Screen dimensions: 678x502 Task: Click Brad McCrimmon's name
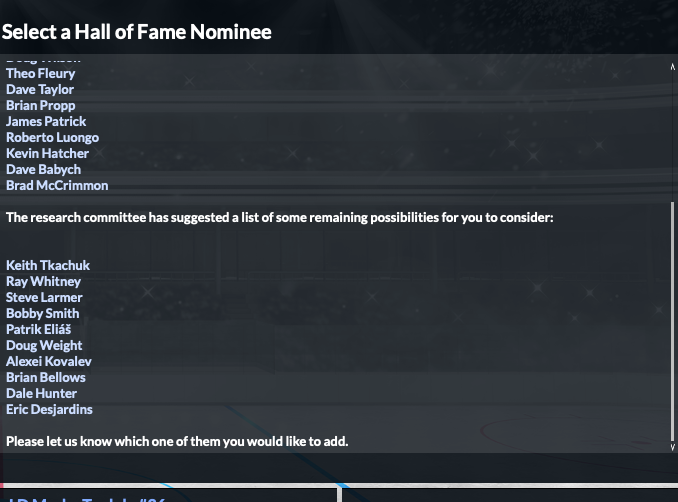[x=57, y=185]
